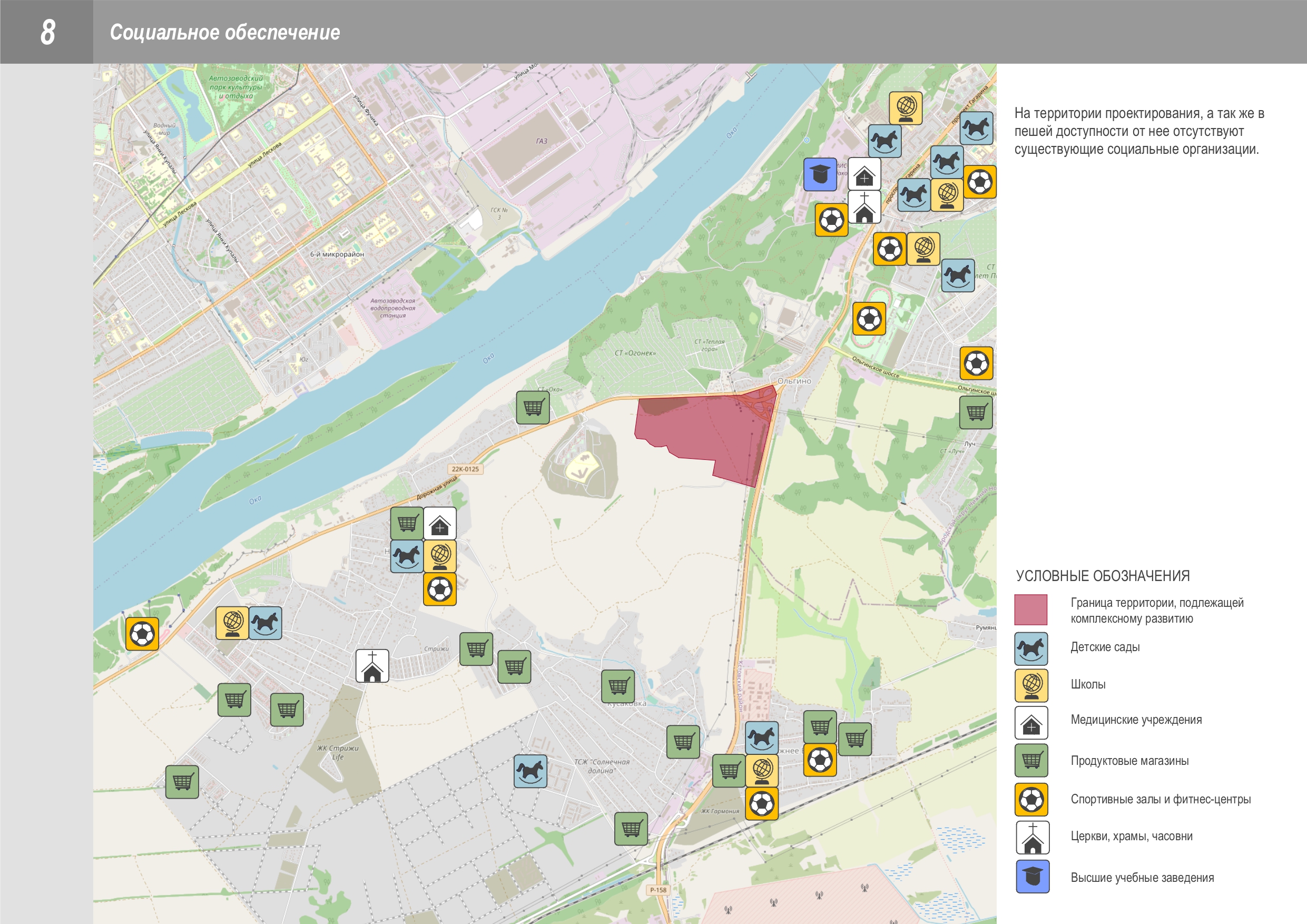Image resolution: width=1307 pixels, height=924 pixels.
Task: Click the sports ball icon at far left
Action: tap(142, 633)
